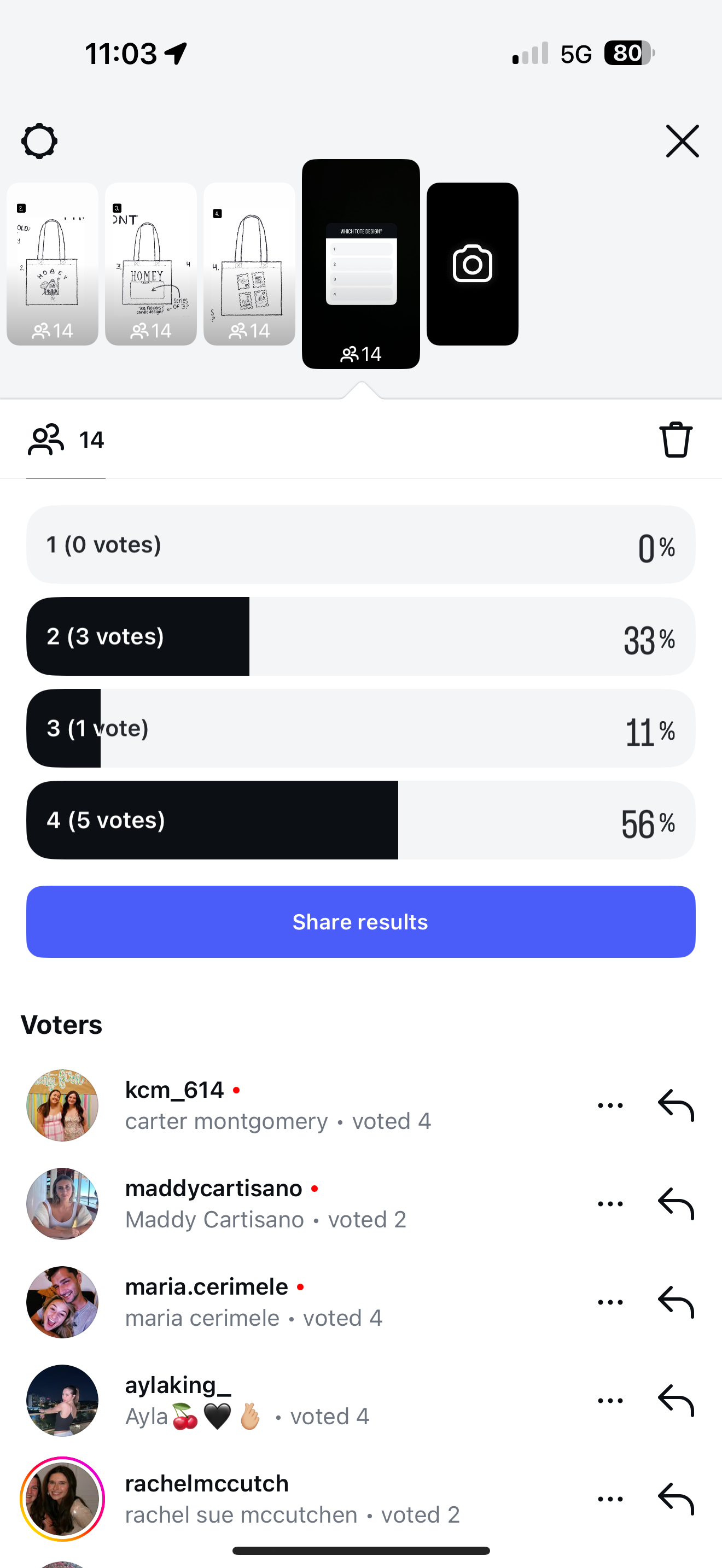This screenshot has width=722, height=1568.
Task: View rachelmccutch story via profile picture
Action: 62,1499
